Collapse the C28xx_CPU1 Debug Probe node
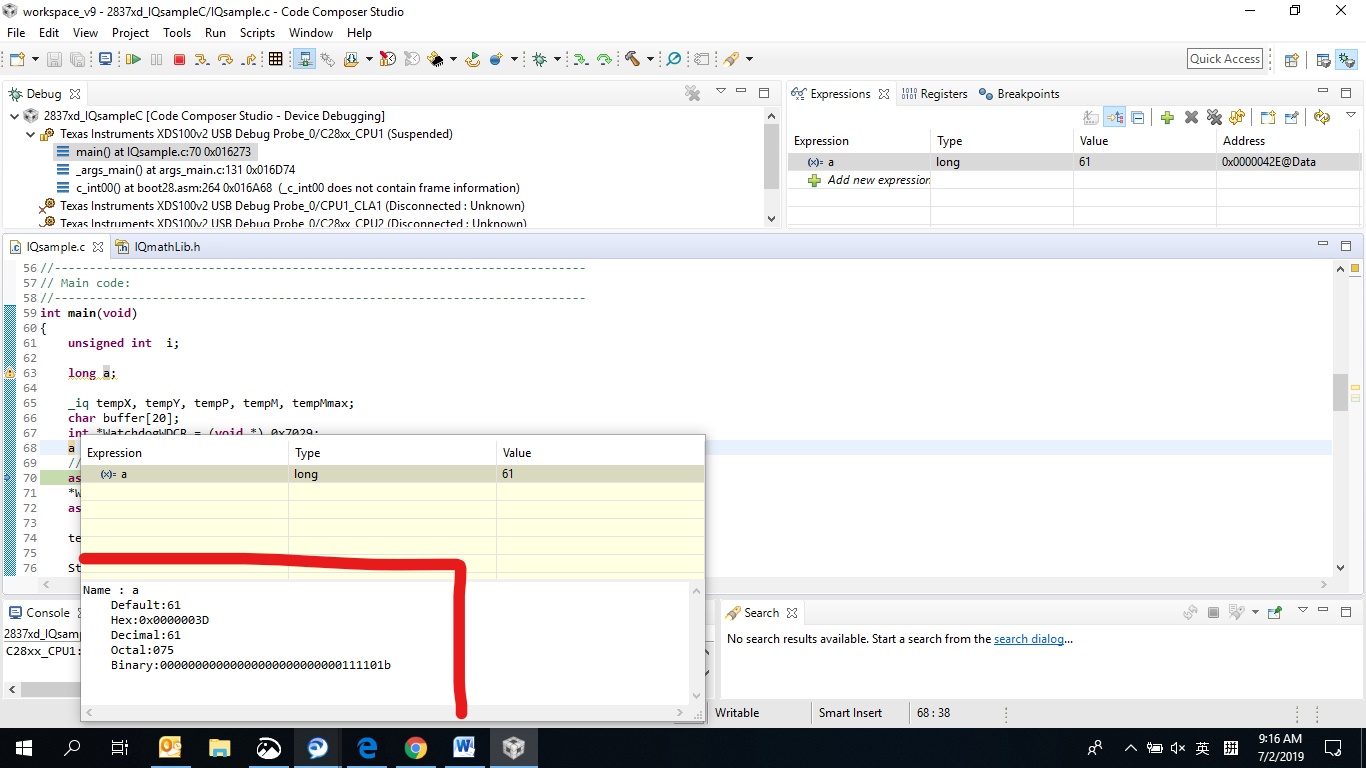The width and height of the screenshot is (1366, 768). click(x=30, y=134)
